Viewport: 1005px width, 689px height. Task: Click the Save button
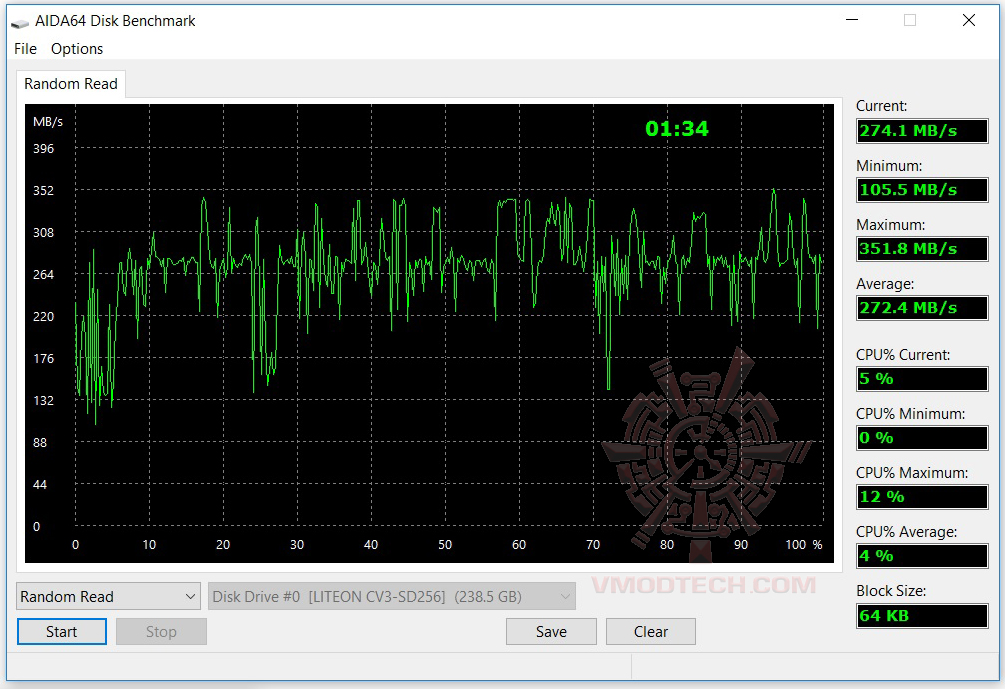point(551,631)
